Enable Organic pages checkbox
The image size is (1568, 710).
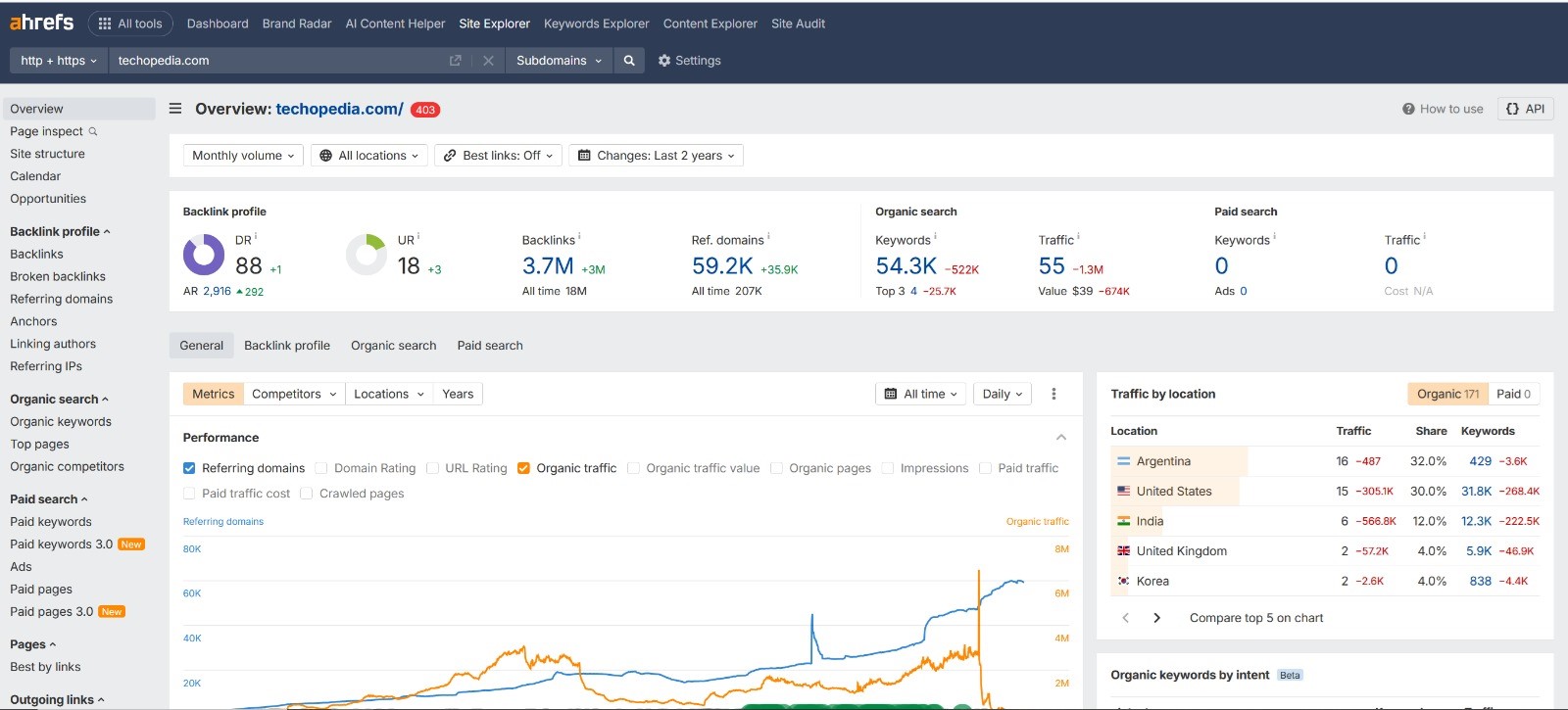(776, 468)
